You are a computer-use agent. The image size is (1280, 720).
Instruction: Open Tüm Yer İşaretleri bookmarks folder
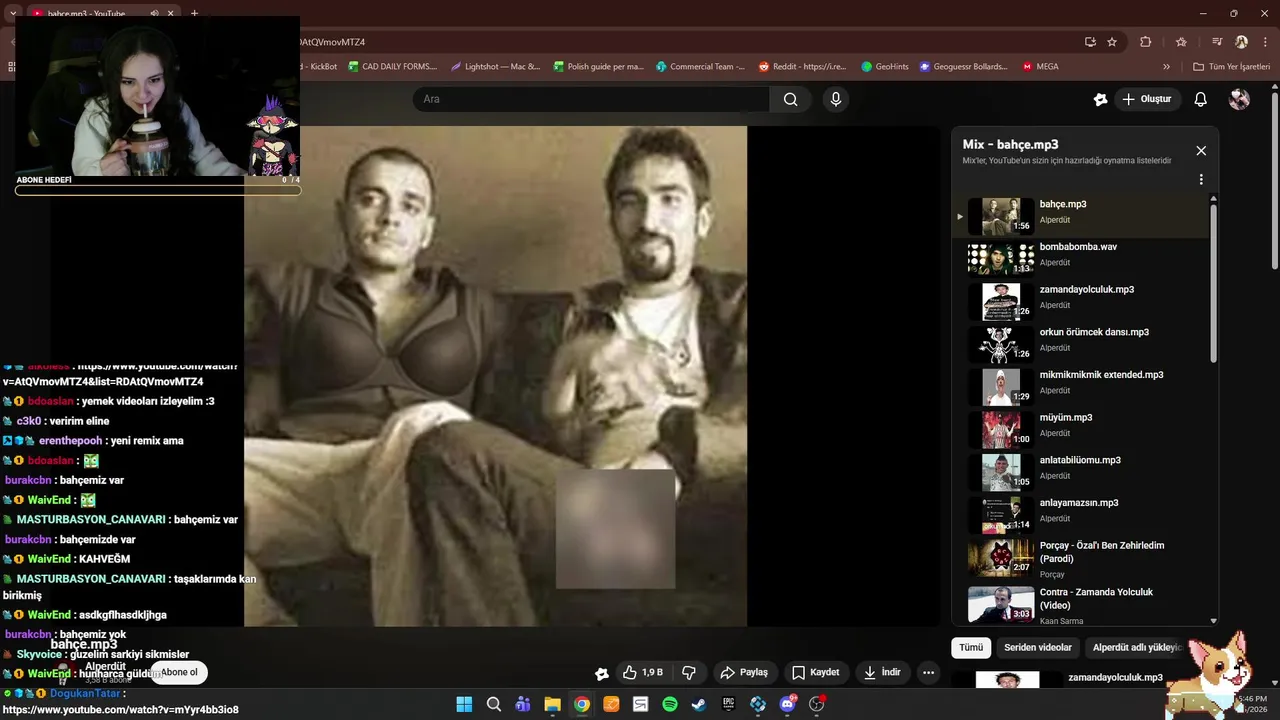tap(1231, 67)
